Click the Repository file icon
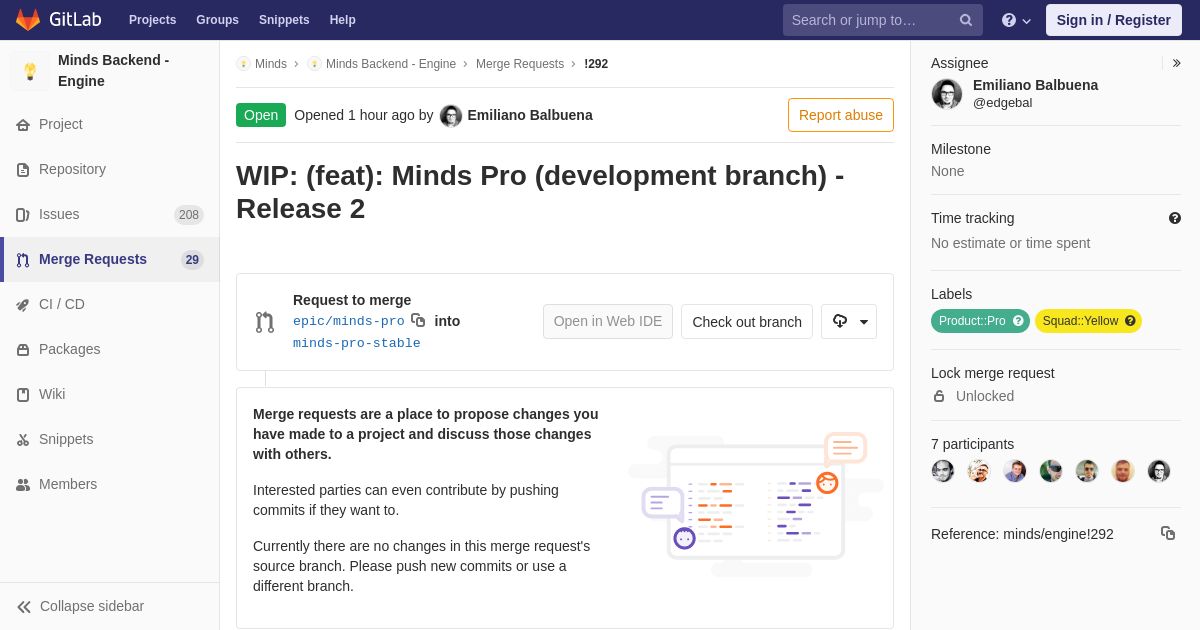 click(x=23, y=170)
